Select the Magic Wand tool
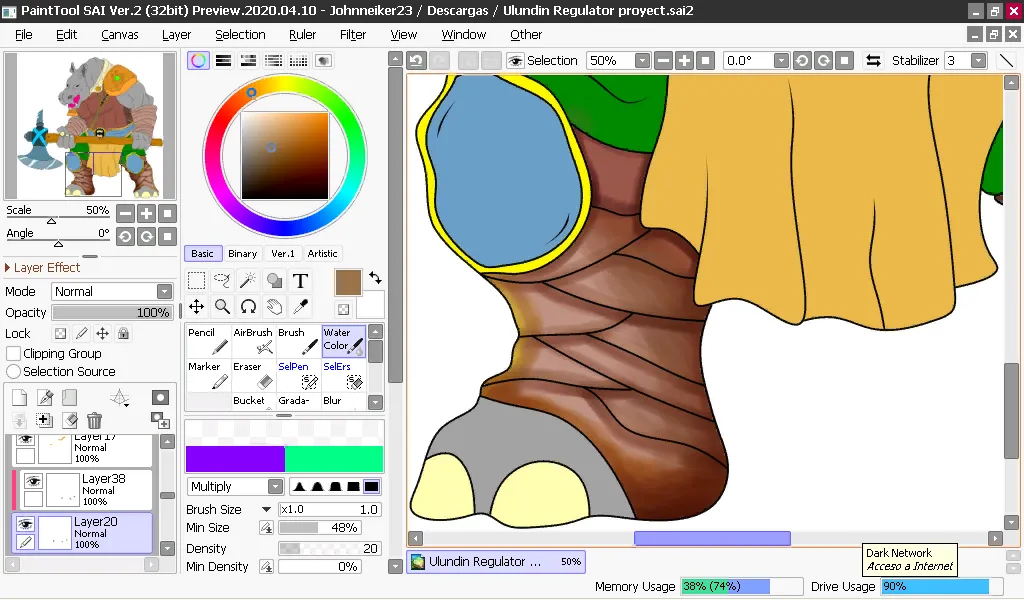 click(248, 281)
